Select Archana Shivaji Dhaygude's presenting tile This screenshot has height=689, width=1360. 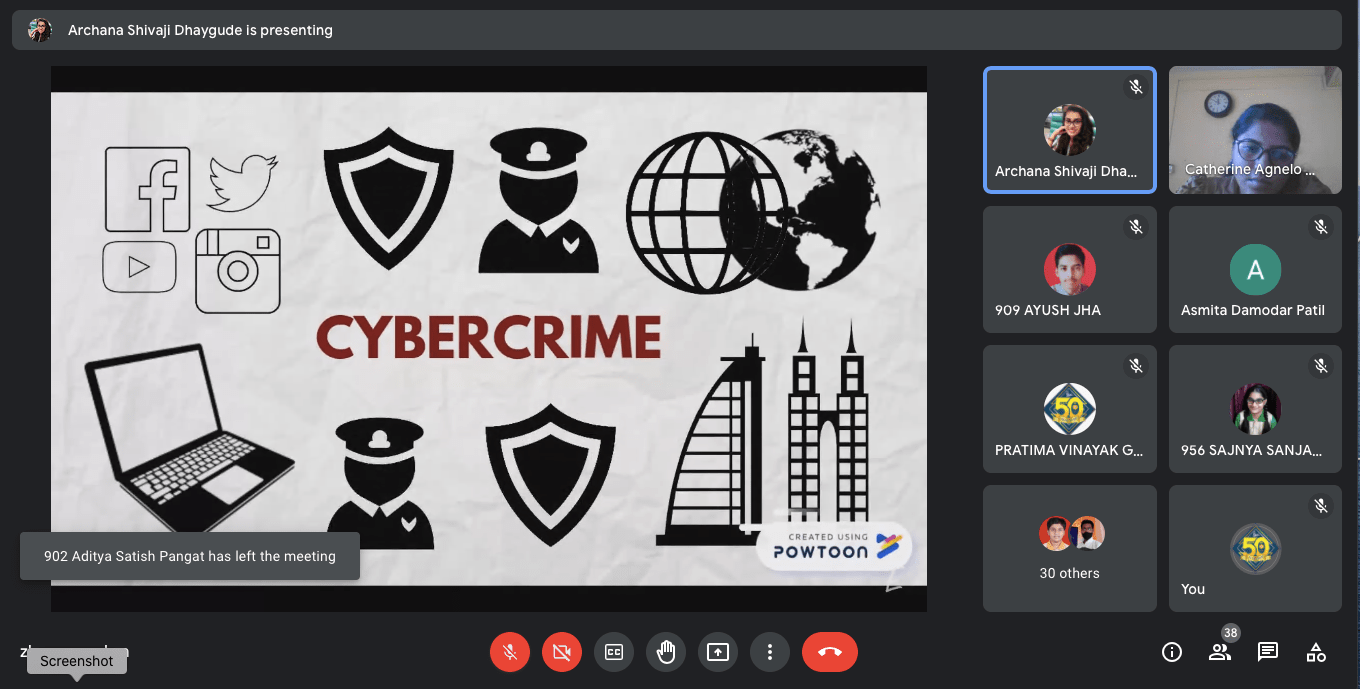coord(1070,130)
